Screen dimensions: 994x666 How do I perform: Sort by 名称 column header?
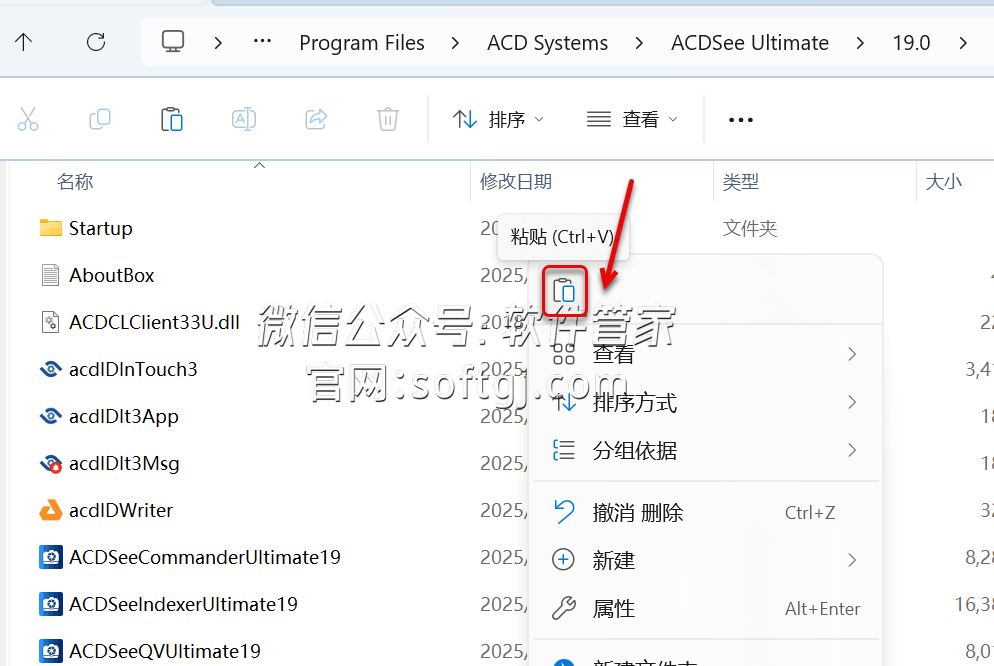(x=75, y=182)
